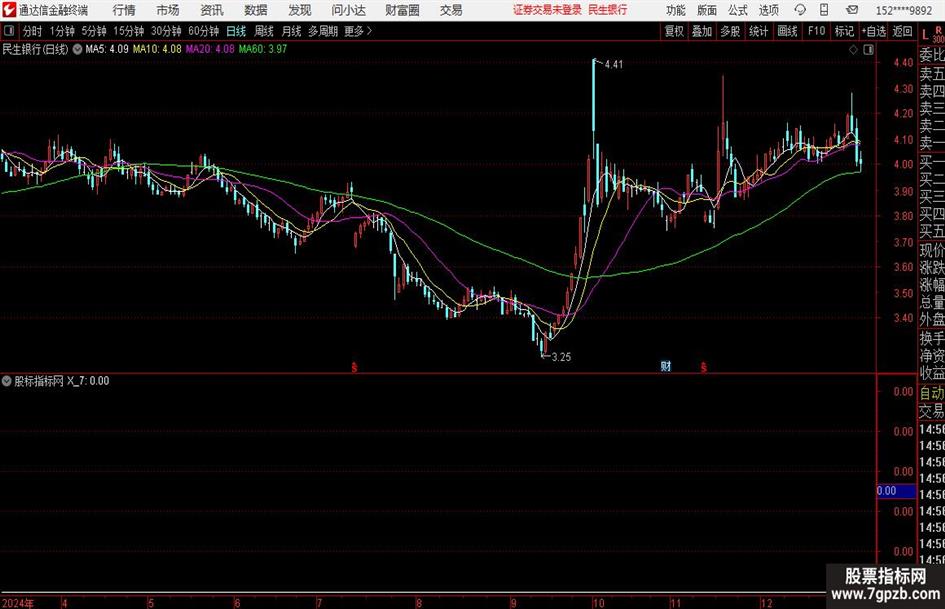The height and width of the screenshot is (609, 945).
Task: Click the 4.41 high price marker
Action: tap(614, 64)
